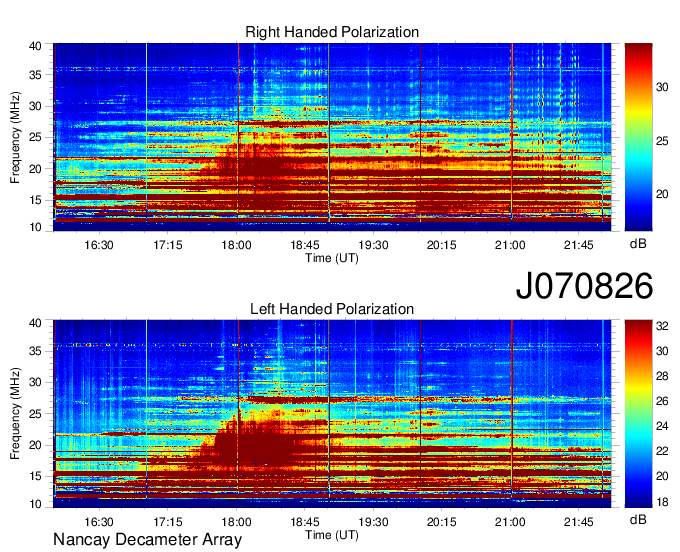This screenshot has width=680, height=552.
Task: Click the Right Handed Polarization spectrogram image
Action: [x=332, y=137]
